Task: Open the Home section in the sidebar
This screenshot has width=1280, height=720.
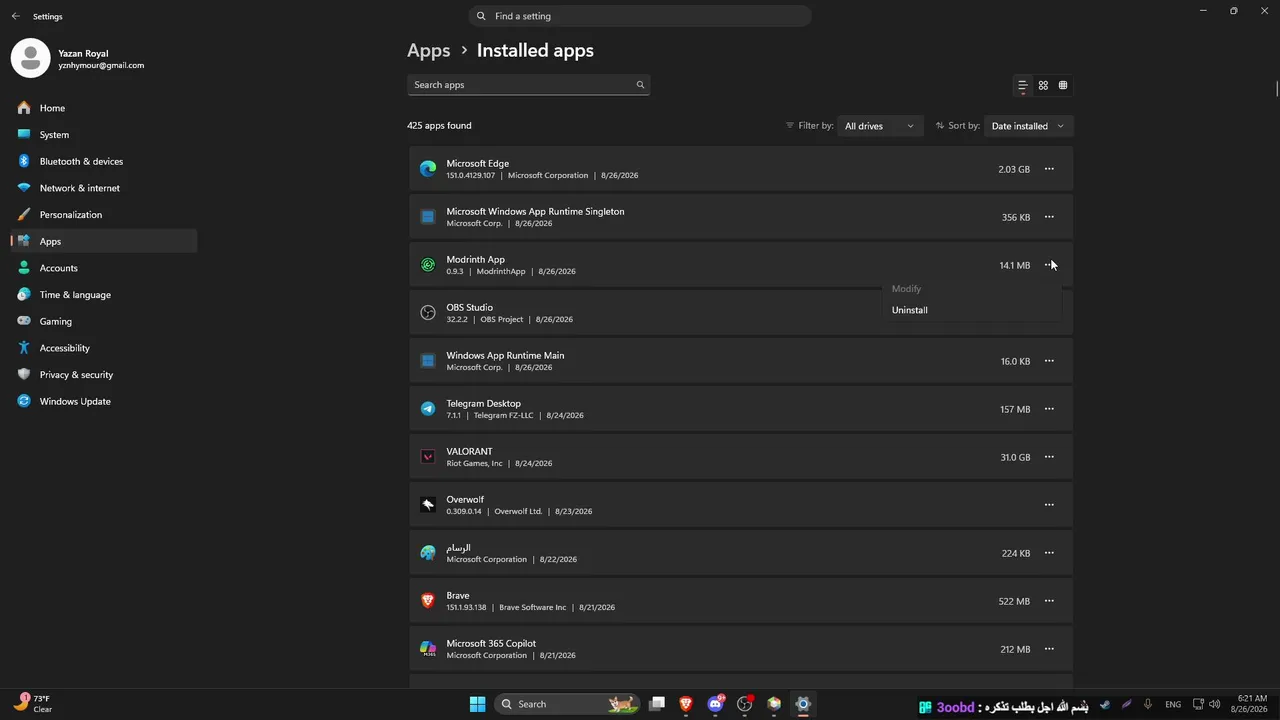Action: [x=104, y=108]
